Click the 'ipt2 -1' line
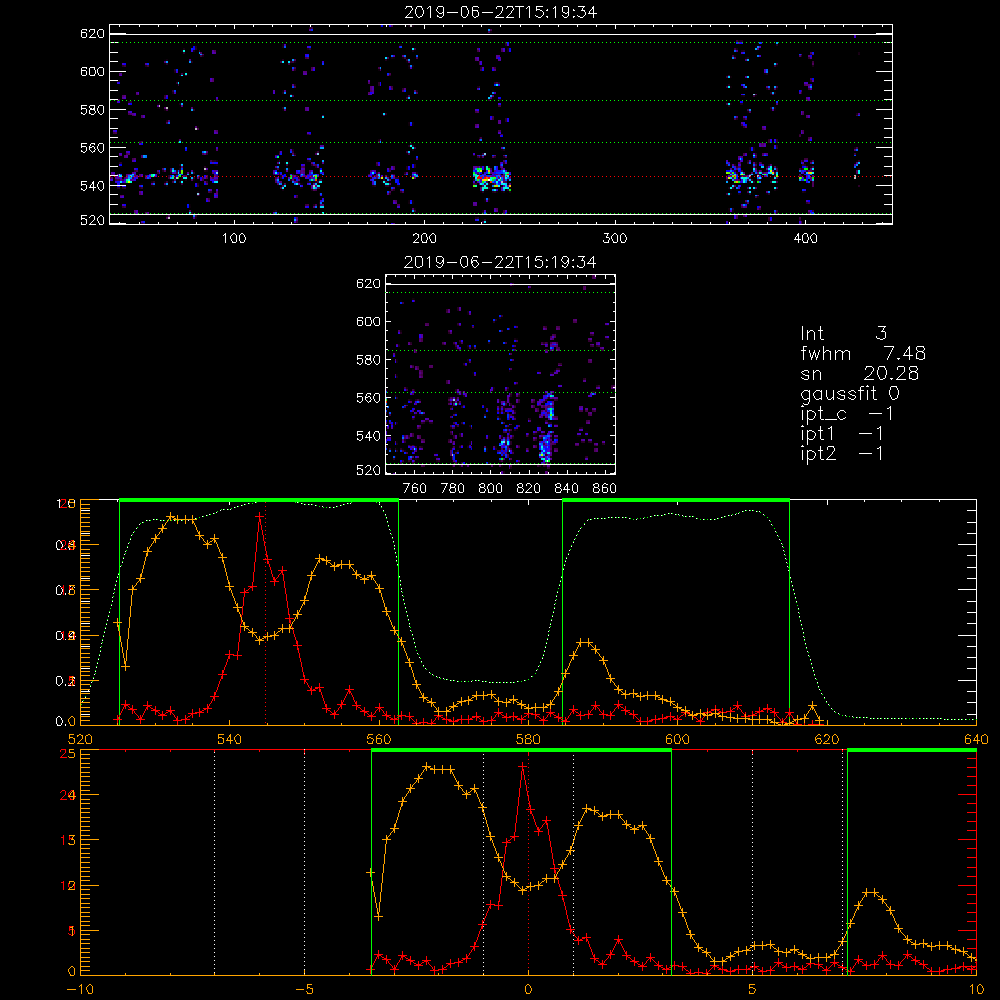This screenshot has width=1000, height=1000. 842,453
